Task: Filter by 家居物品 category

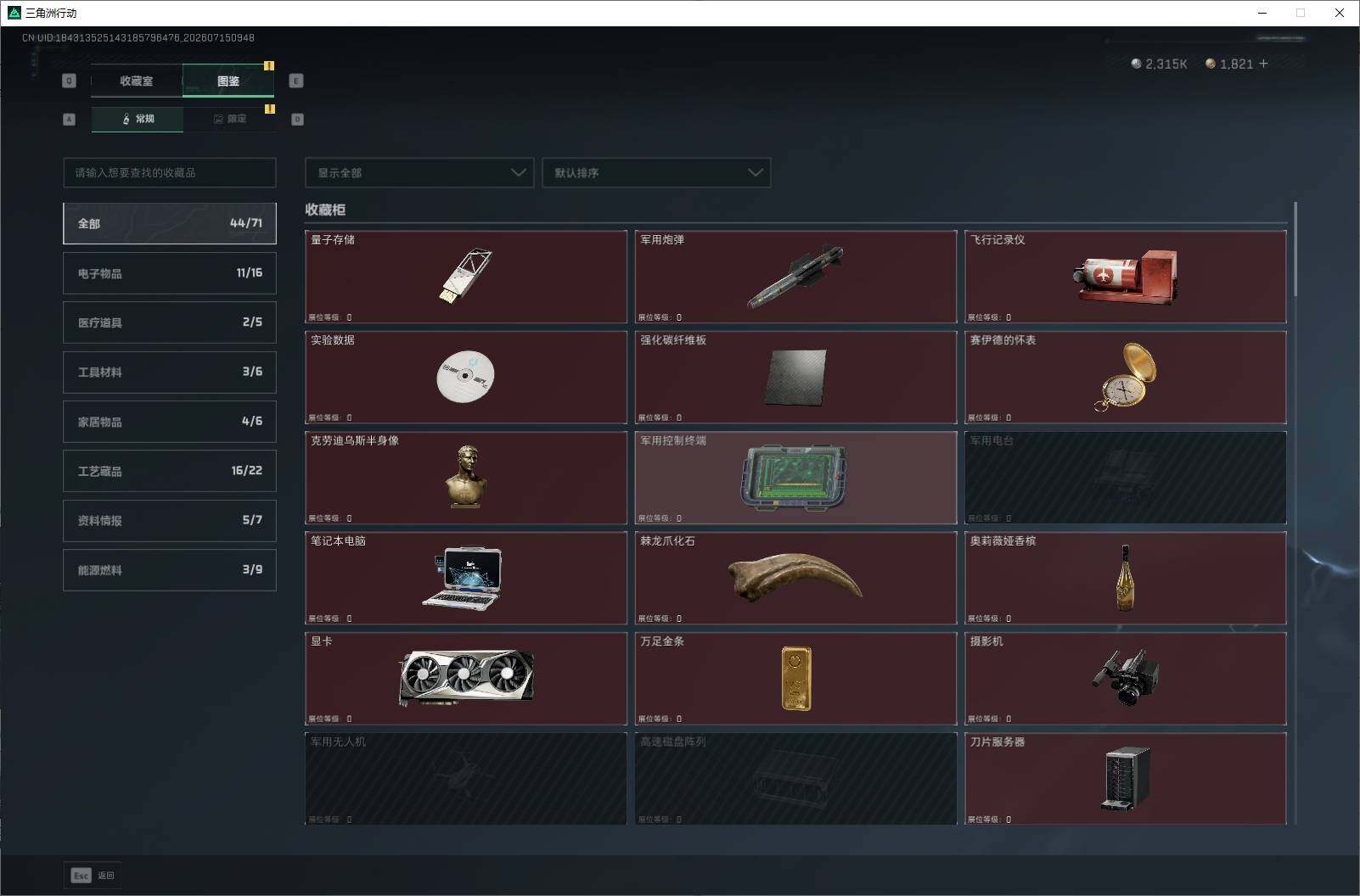Action: click(x=170, y=422)
